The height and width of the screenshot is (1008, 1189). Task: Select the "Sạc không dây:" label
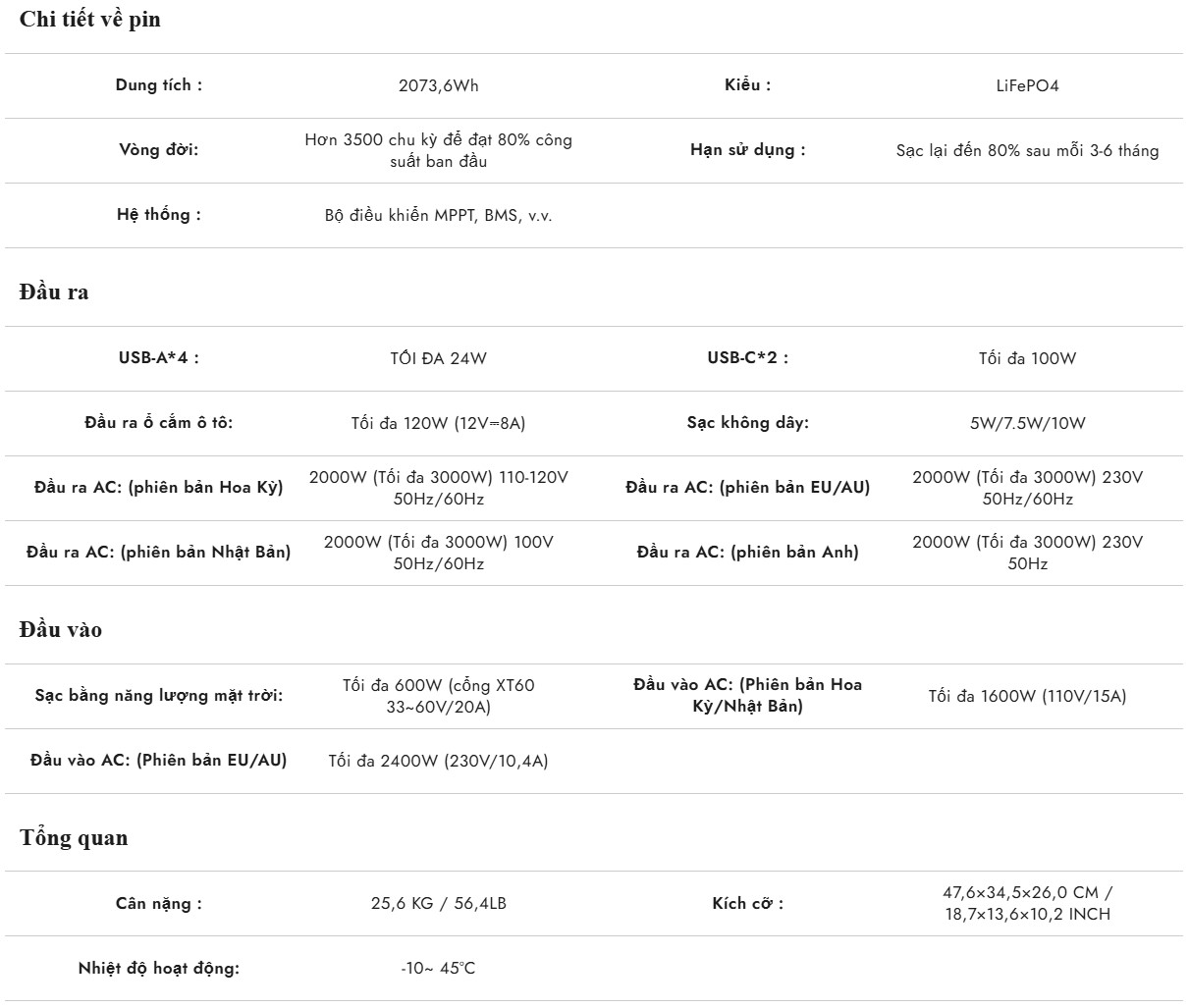(747, 423)
